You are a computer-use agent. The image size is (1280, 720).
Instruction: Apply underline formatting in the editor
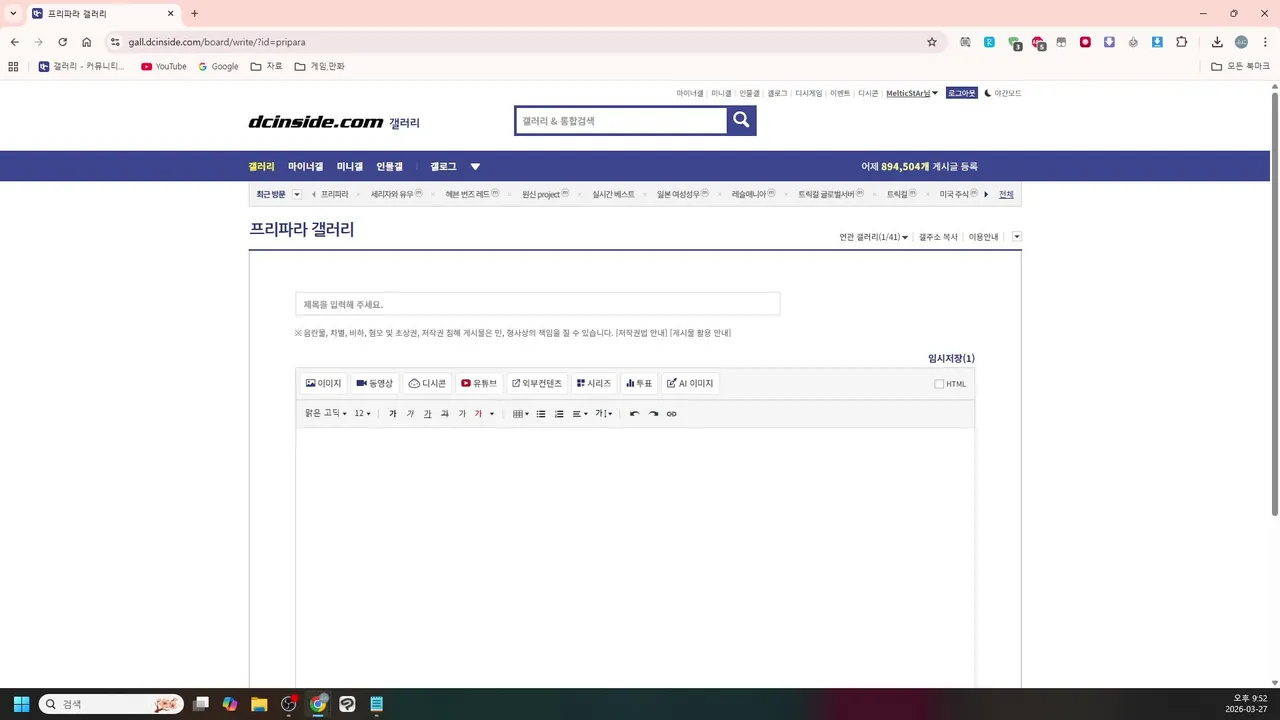pos(427,414)
